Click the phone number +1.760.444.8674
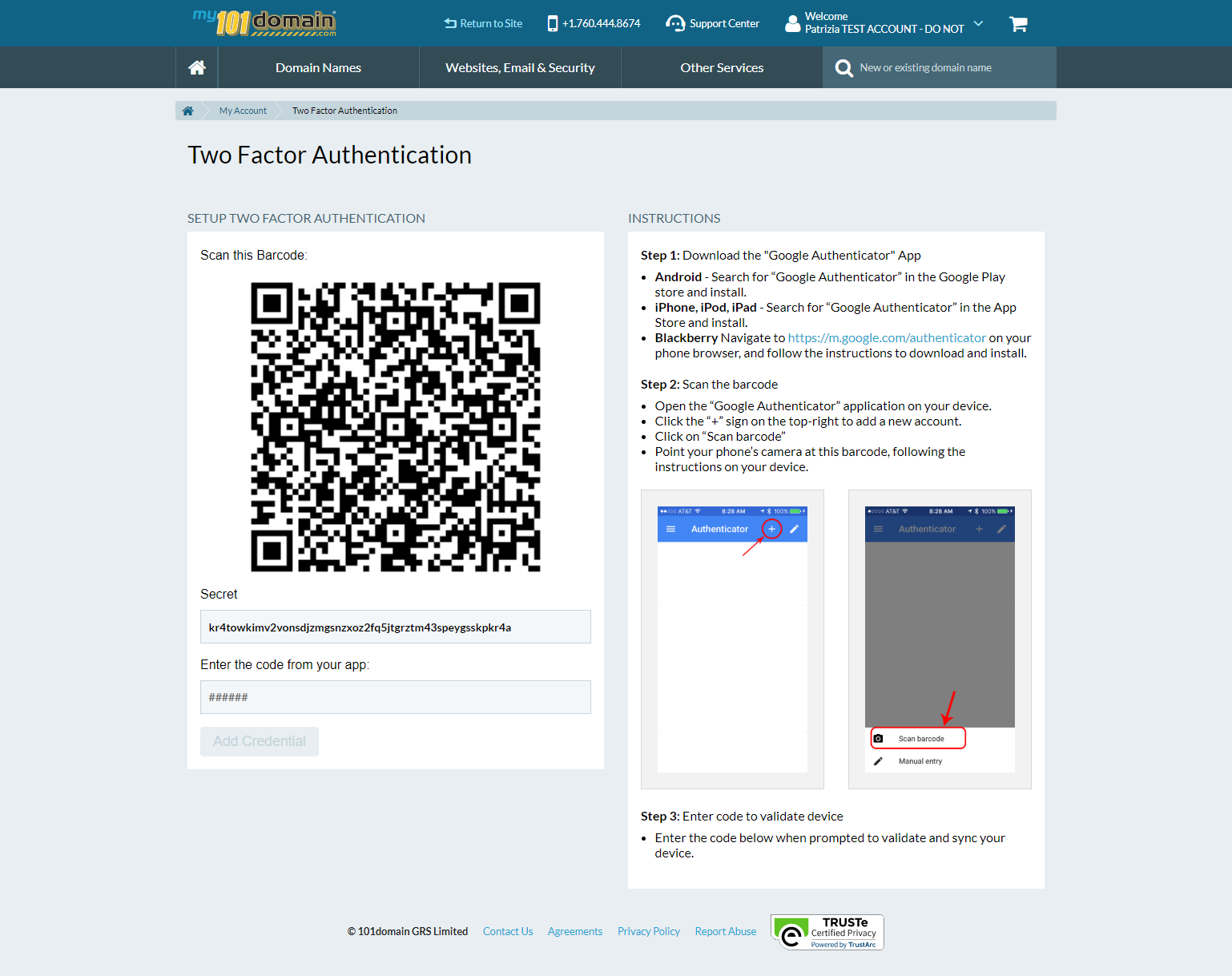This screenshot has height=976, width=1232. pyautogui.click(x=602, y=23)
